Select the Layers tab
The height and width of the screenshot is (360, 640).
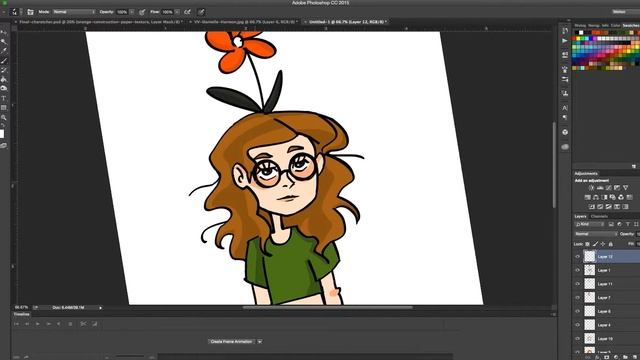coord(580,216)
